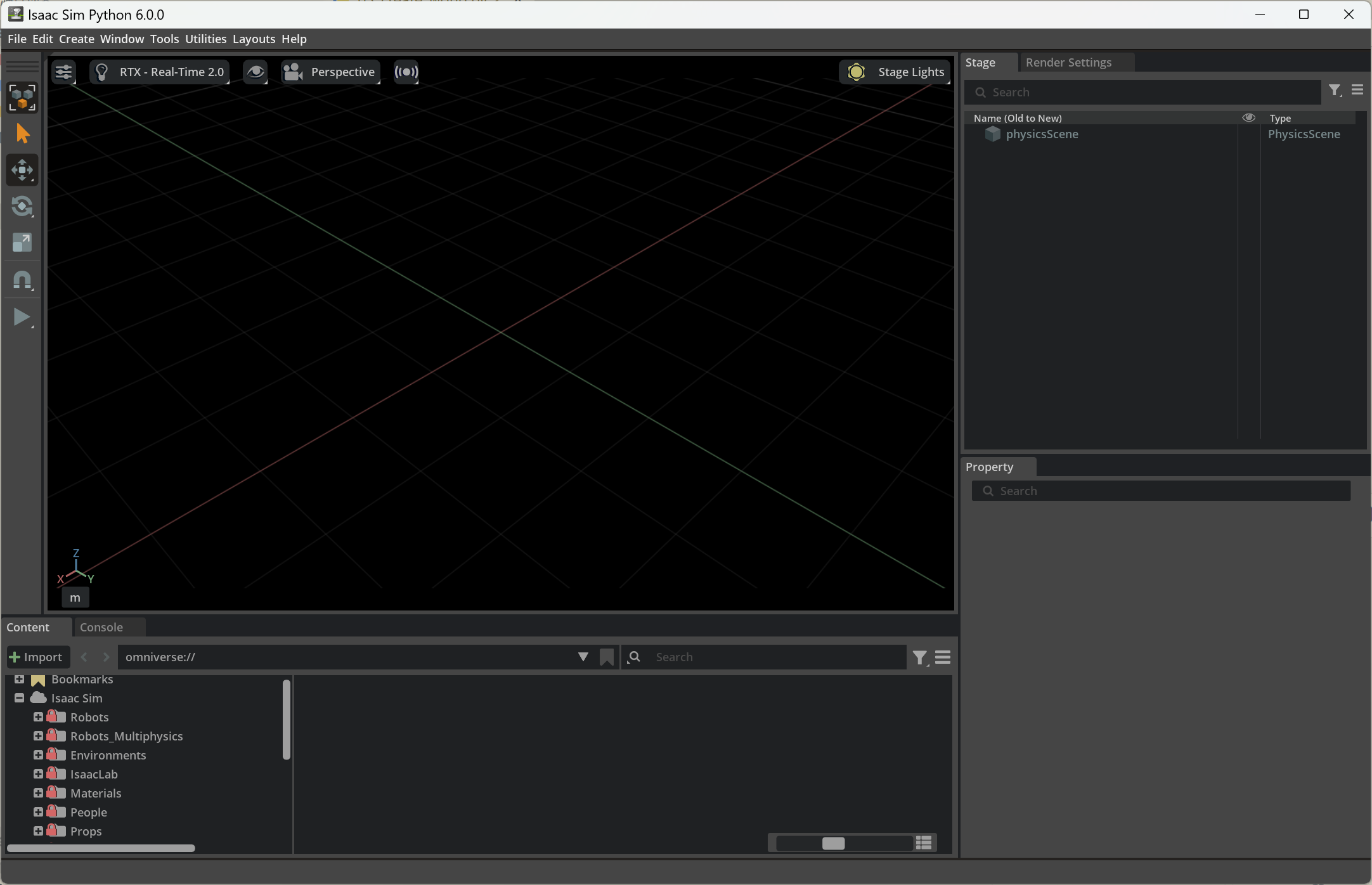
Task: Open viewport settings sliders icon
Action: click(63, 72)
